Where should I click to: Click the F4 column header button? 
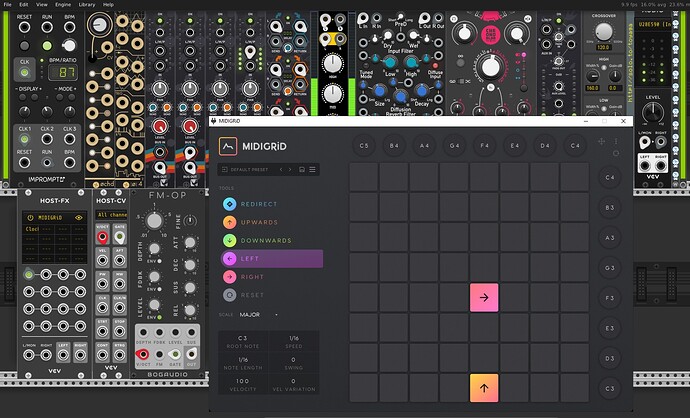point(484,147)
